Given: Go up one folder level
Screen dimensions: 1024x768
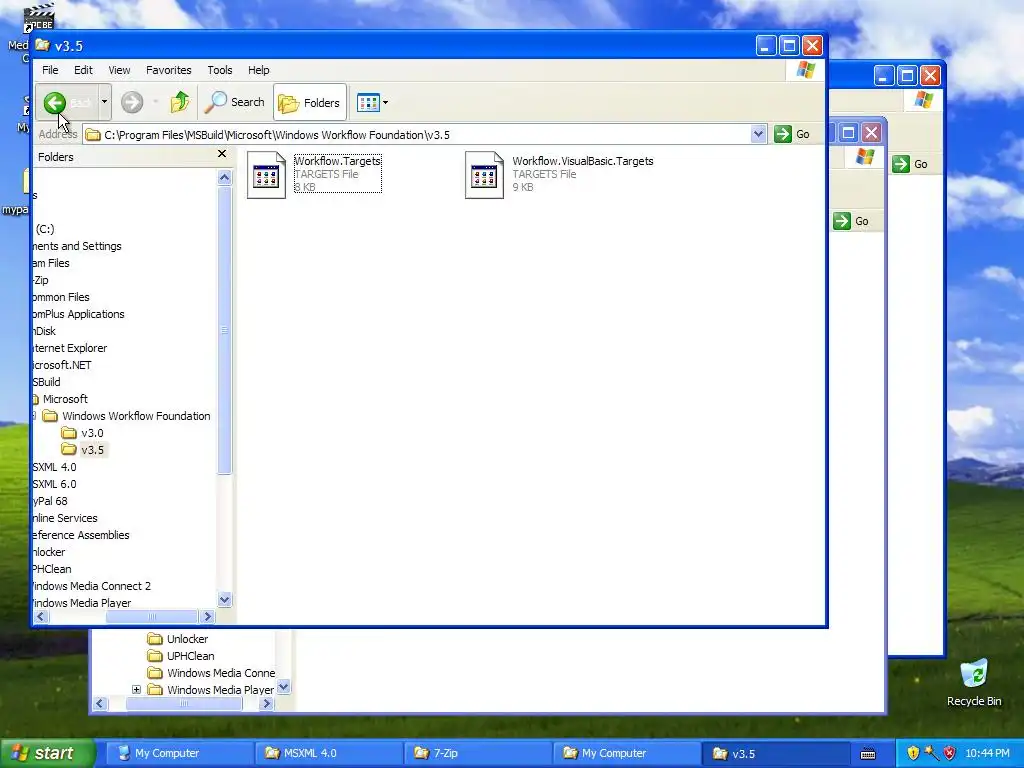Looking at the screenshot, I should click(180, 102).
